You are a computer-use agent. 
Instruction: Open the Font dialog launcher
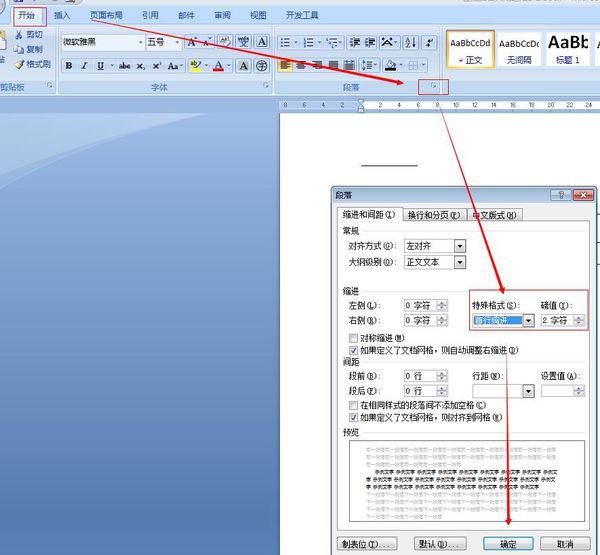[x=267, y=86]
